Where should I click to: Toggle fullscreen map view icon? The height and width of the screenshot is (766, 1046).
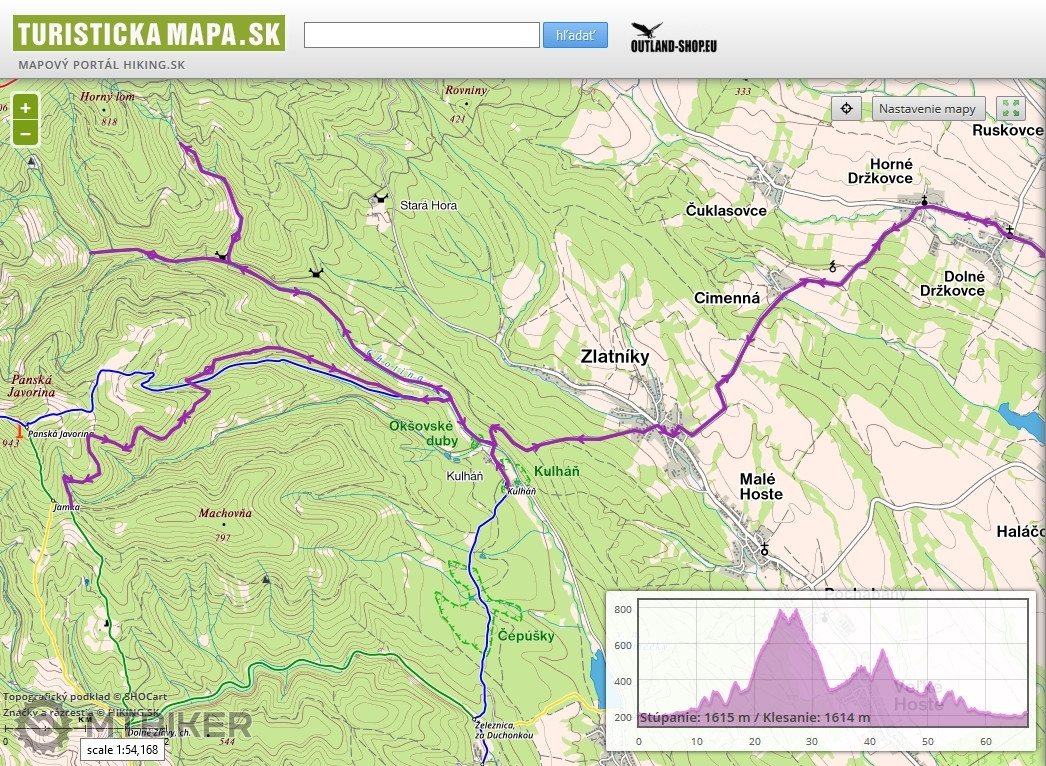tap(1010, 108)
